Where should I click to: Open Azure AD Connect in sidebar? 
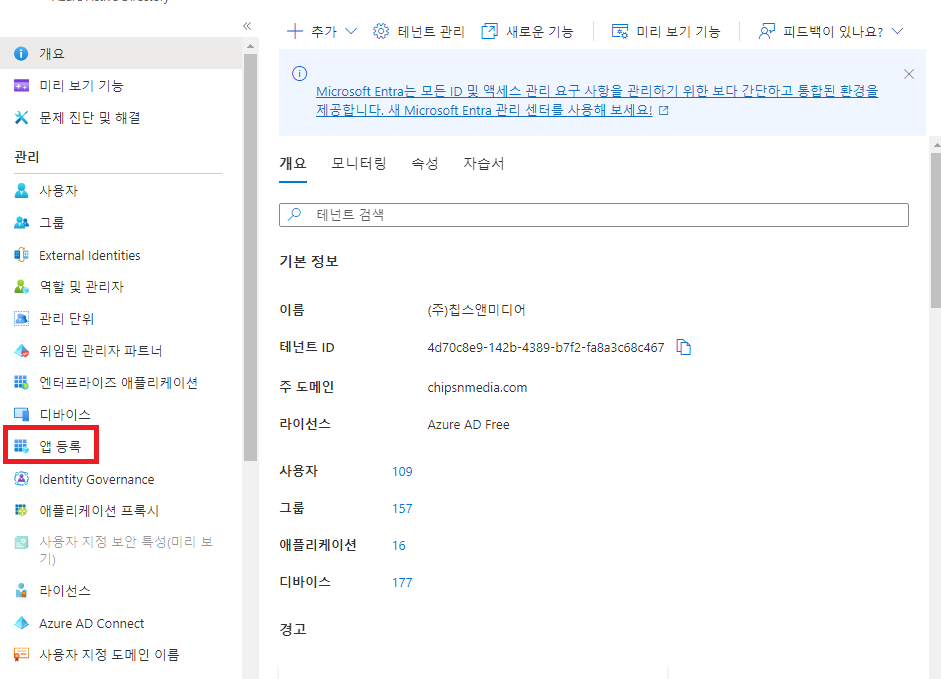tap(91, 623)
